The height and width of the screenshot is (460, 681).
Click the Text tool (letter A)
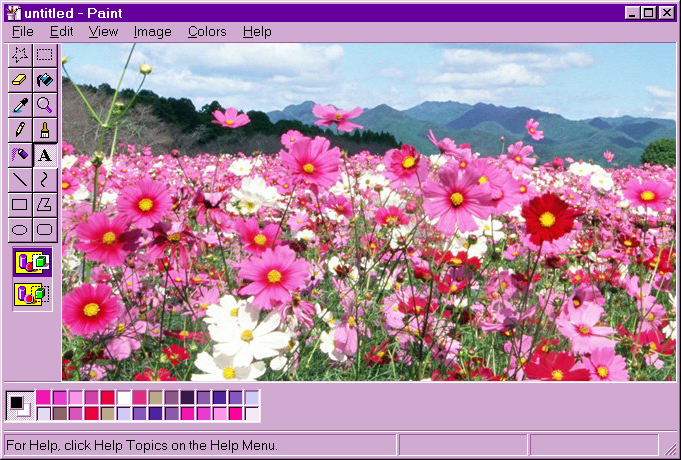pos(45,155)
